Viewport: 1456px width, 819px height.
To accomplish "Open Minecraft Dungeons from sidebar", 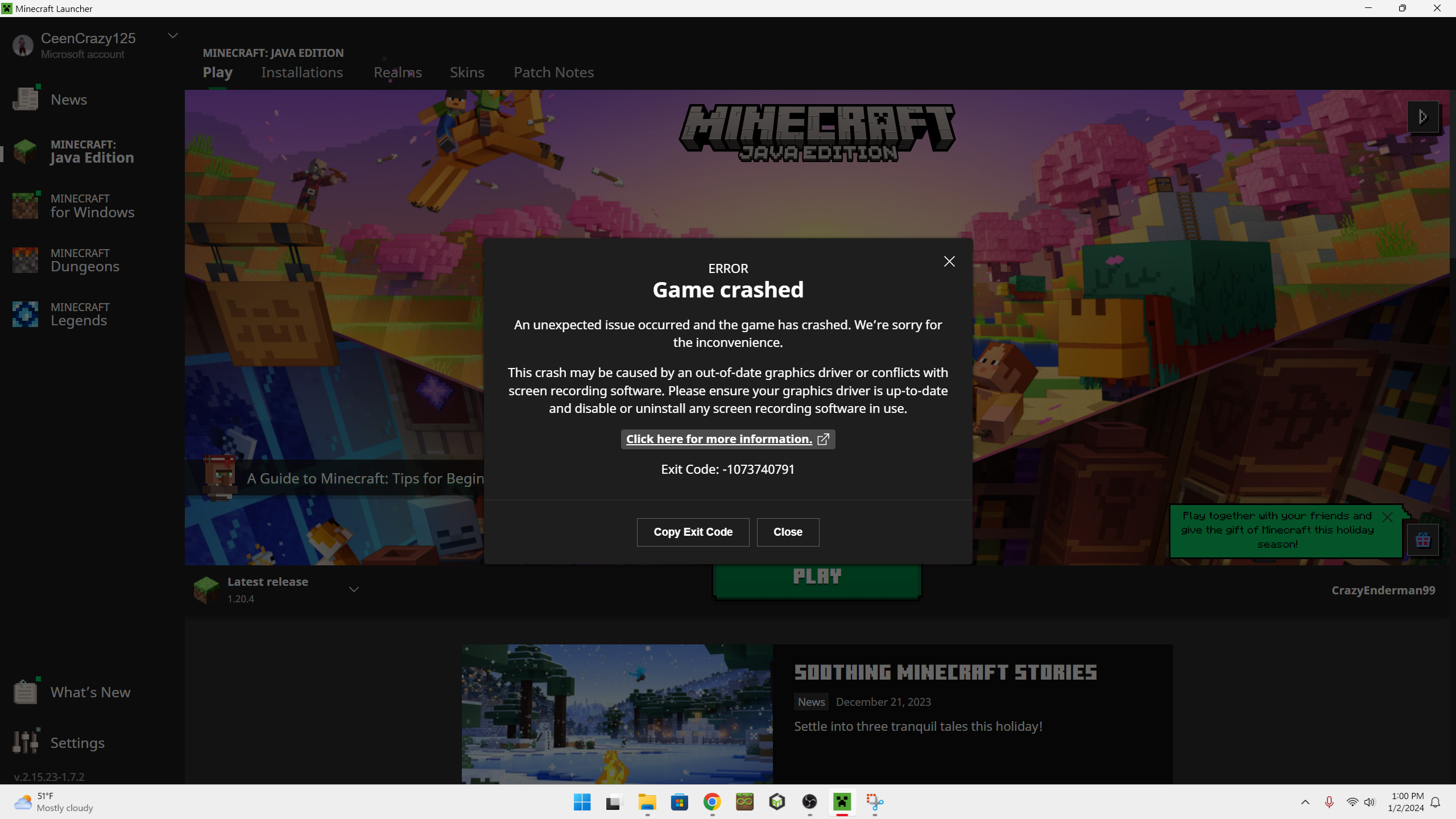I will point(84,260).
